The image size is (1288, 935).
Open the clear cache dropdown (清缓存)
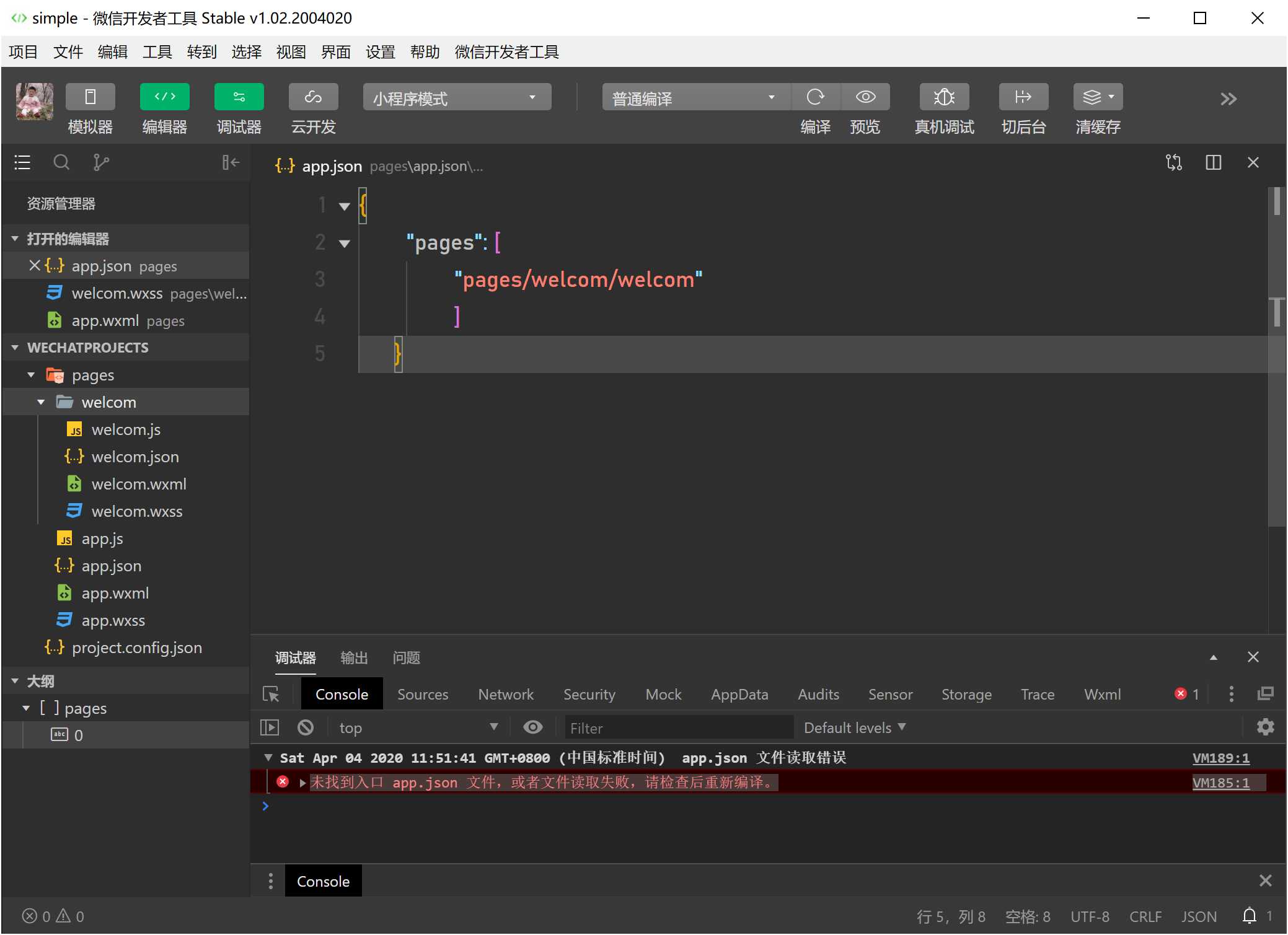click(1098, 97)
